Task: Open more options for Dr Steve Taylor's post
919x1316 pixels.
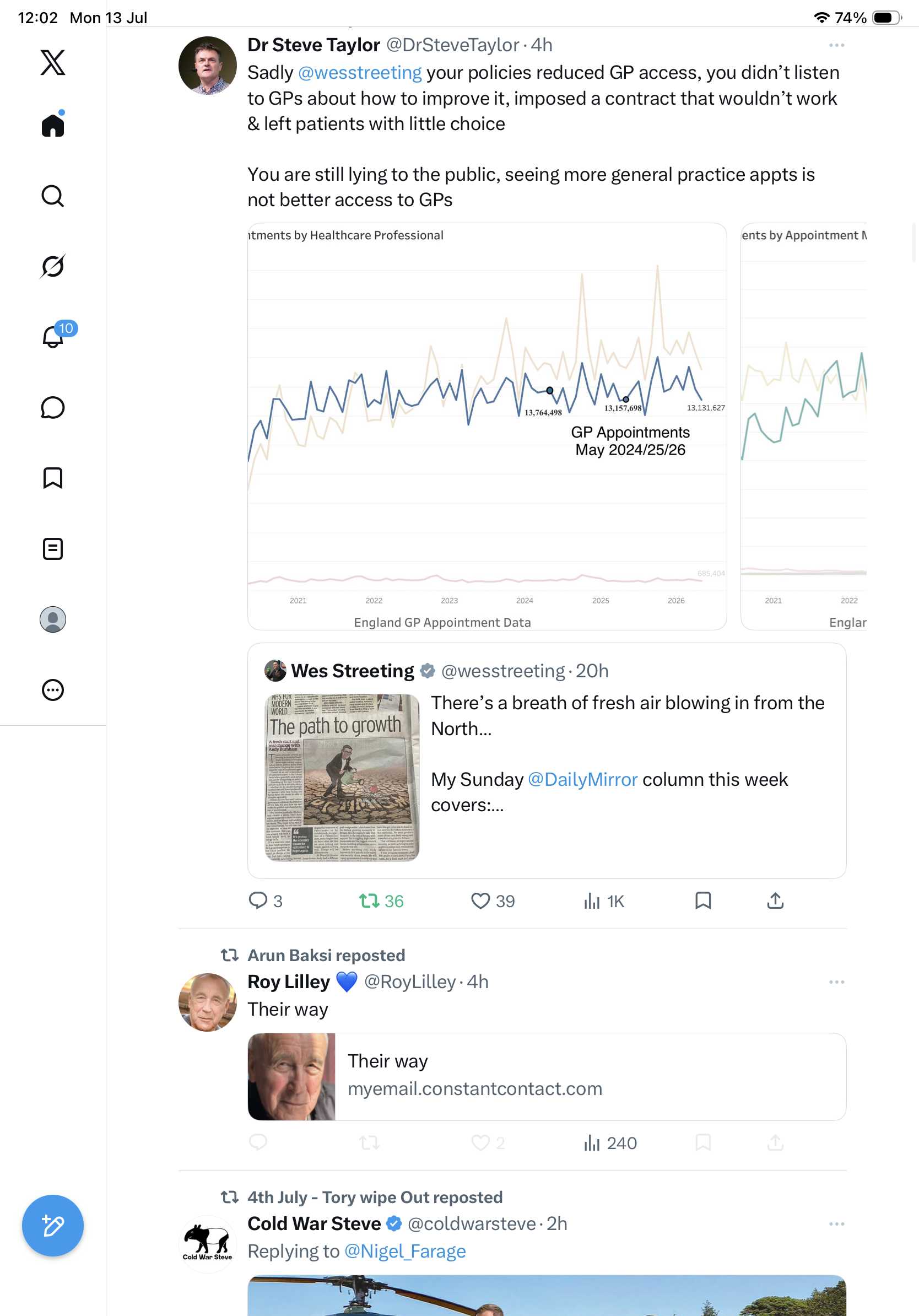Action: 836,45
